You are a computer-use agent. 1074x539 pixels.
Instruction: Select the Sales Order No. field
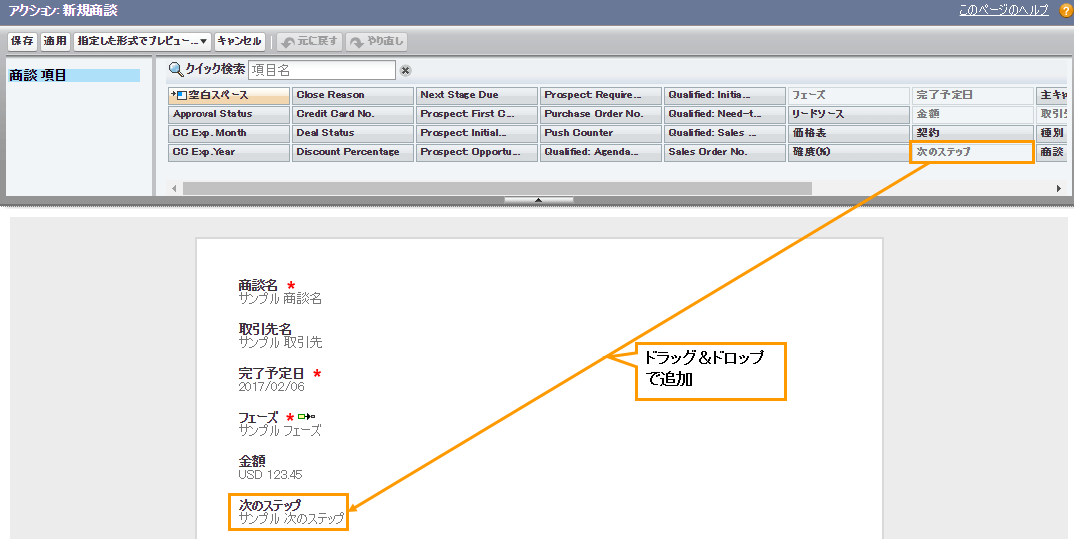(725, 153)
